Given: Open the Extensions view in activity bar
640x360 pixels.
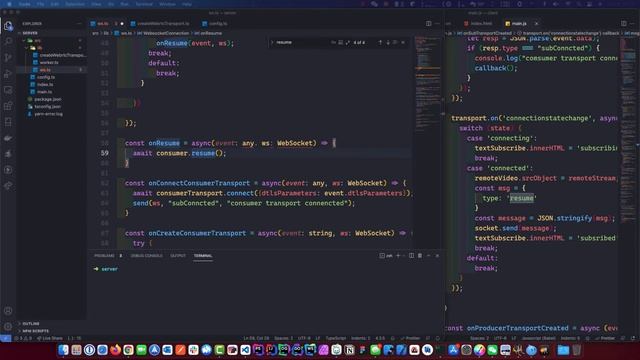Looking at the screenshot, I should tap(8, 106).
